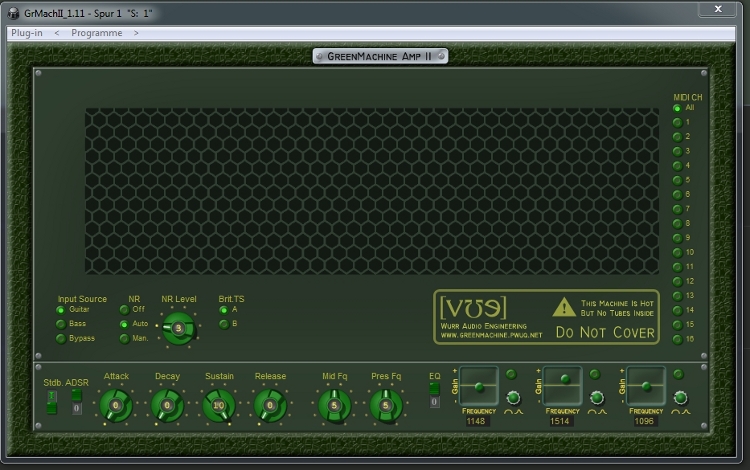Set input source to Bypass
The width and height of the screenshot is (750, 470).
click(60, 339)
